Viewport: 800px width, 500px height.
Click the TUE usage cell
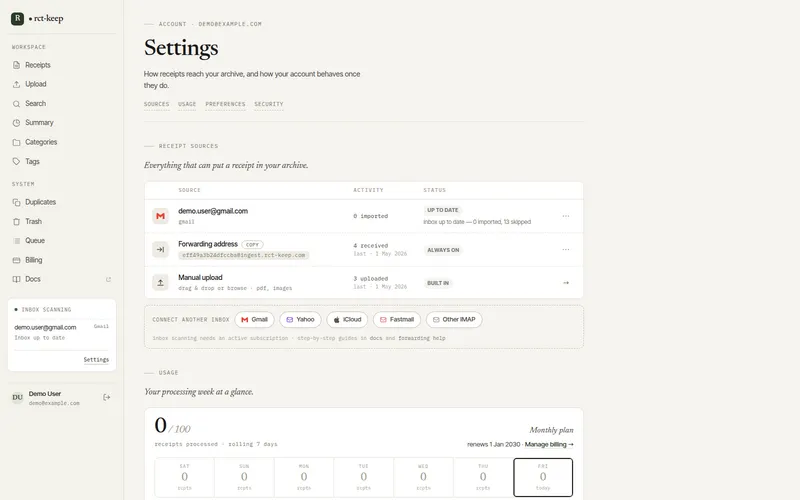(364, 477)
